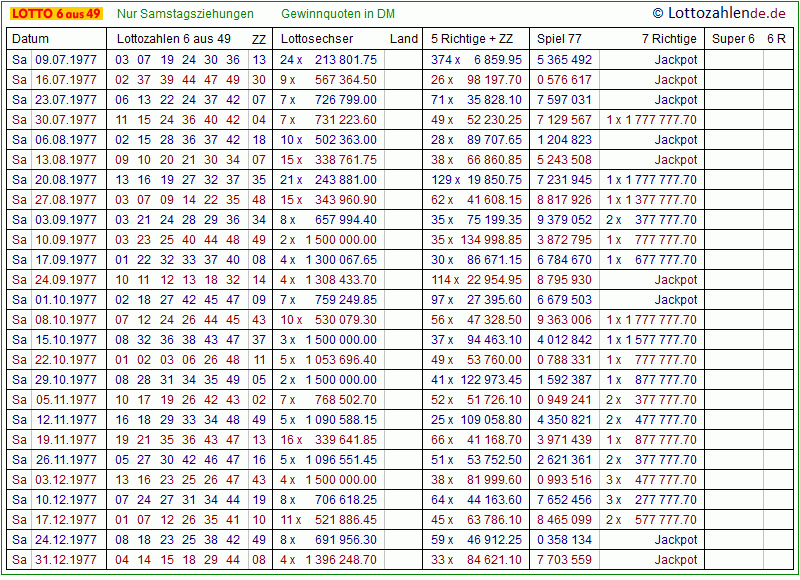Select the date 10.09.1977 cell
The width and height of the screenshot is (800, 580).
(66, 240)
